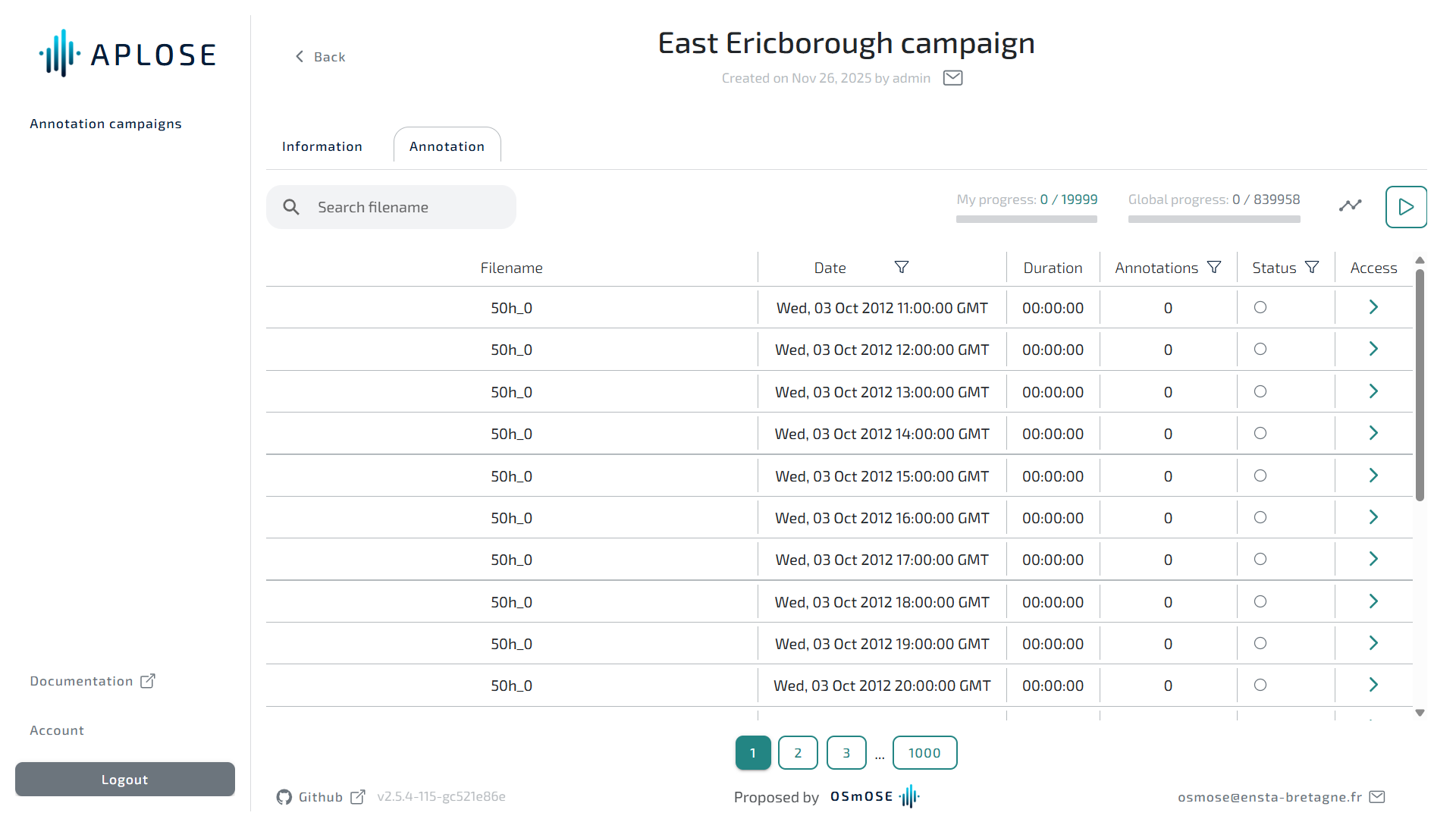This screenshot has height=819, width=1456.
Task: Open the Status column filter icon
Action: 1311,267
